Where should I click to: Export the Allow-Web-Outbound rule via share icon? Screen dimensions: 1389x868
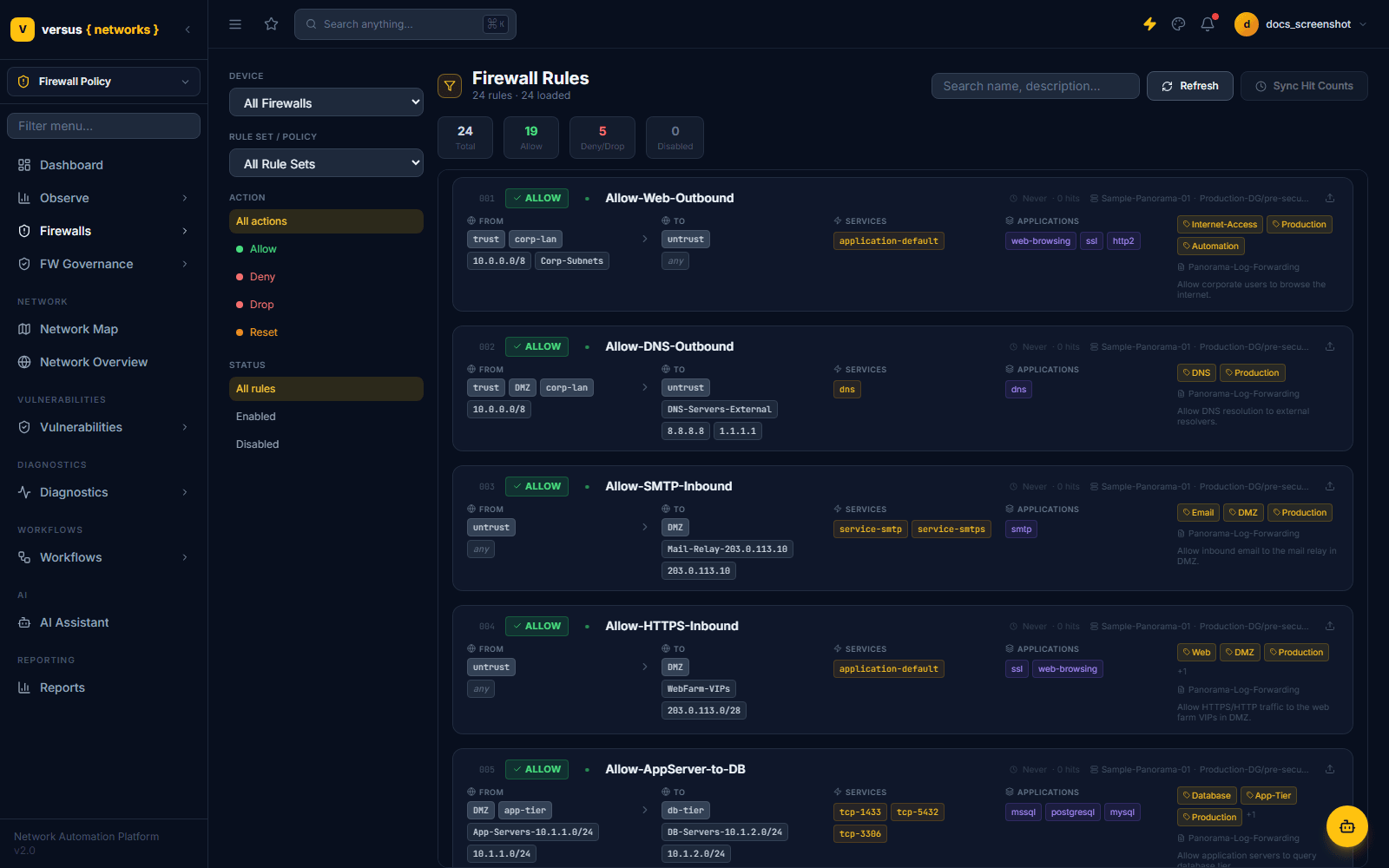(1330, 198)
